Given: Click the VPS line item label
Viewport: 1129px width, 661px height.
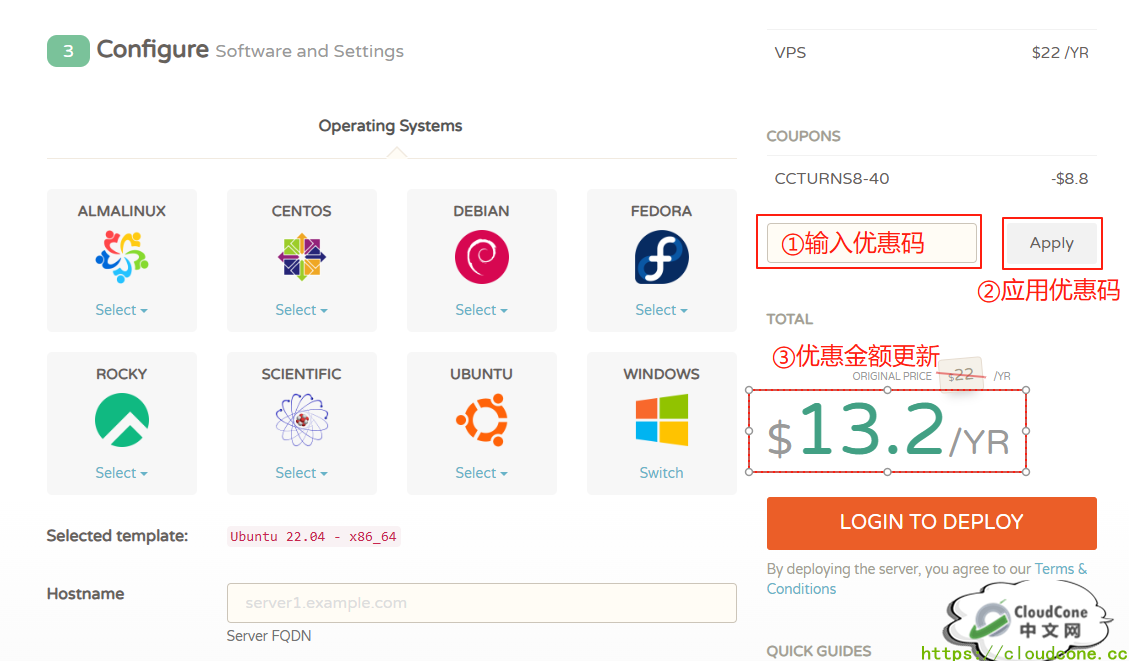Looking at the screenshot, I should pyautogui.click(x=791, y=53).
